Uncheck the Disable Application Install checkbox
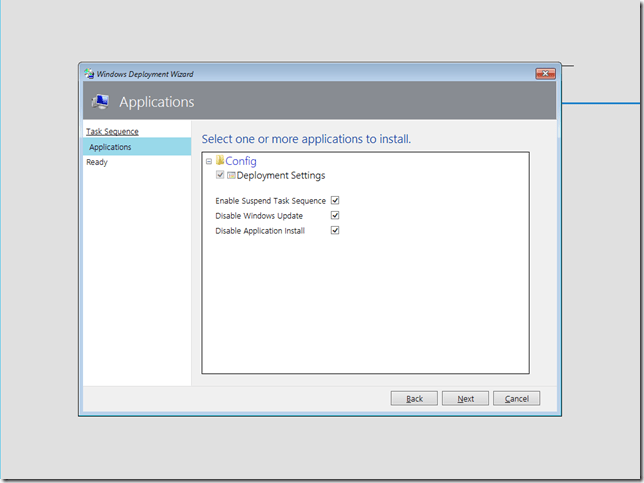644x483 pixels. (335, 230)
